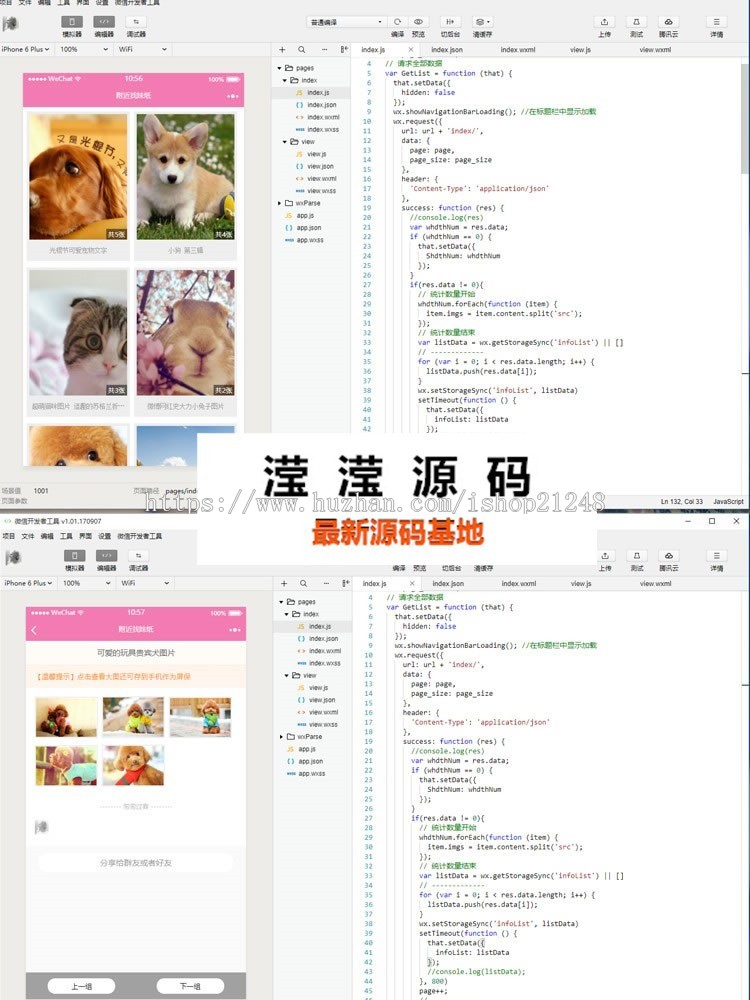The height and width of the screenshot is (1000, 750).
Task: Toggle the simulator button in the top window
Action: click(x=71, y=22)
